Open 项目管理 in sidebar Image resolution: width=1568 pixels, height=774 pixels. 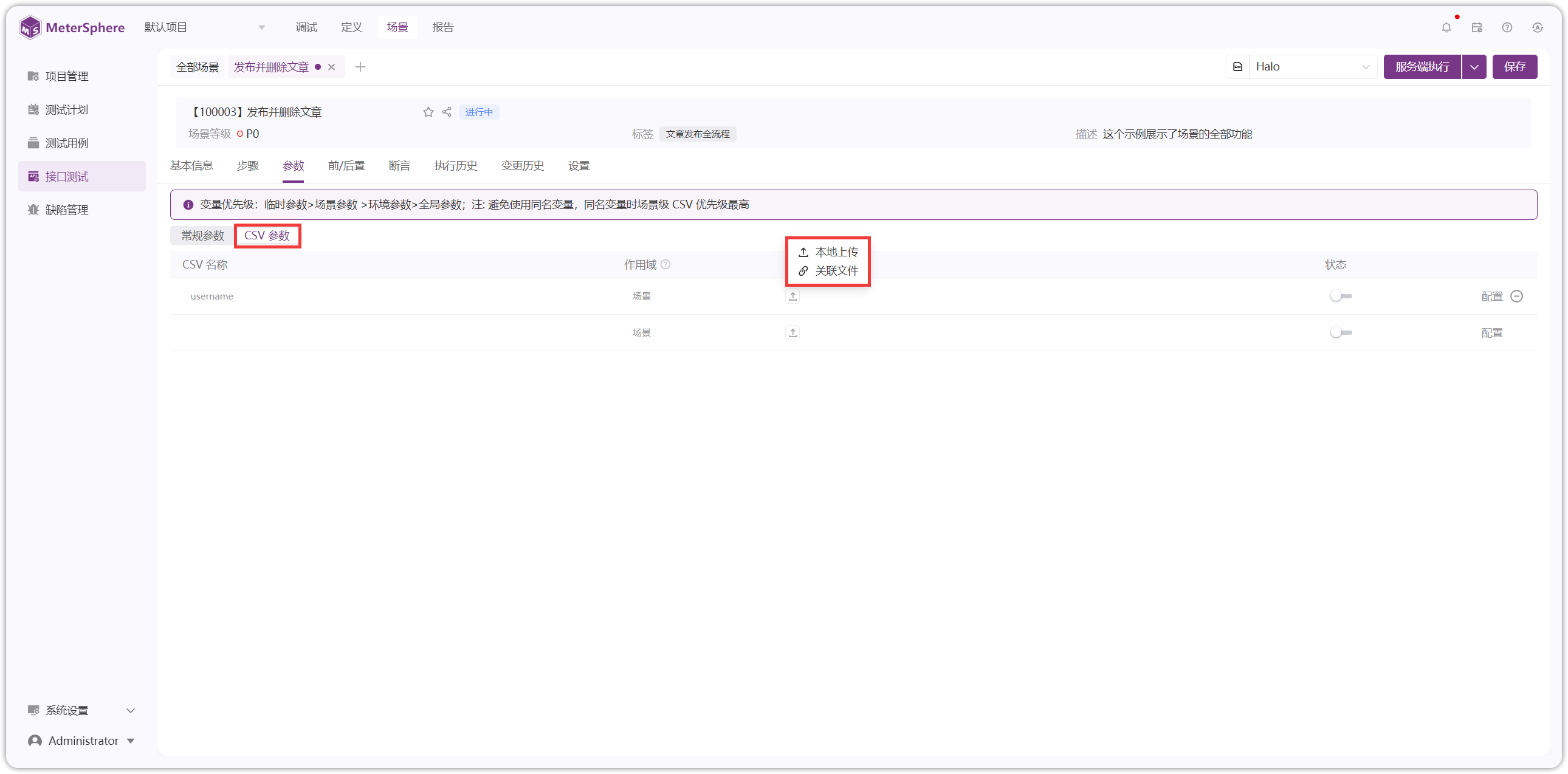point(81,76)
